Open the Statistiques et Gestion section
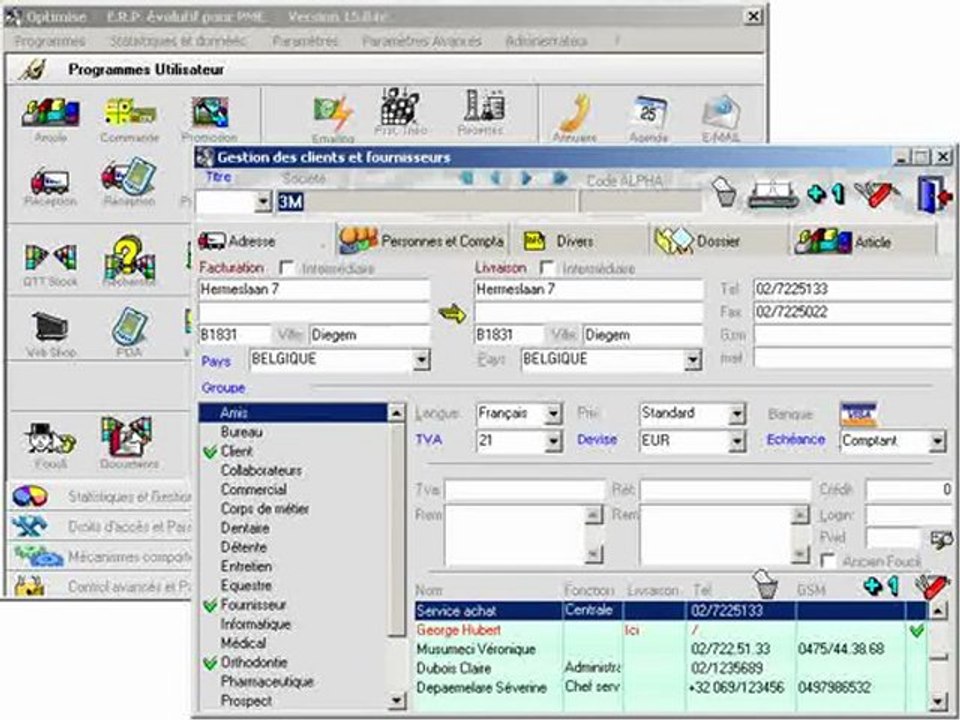 (x=101, y=497)
